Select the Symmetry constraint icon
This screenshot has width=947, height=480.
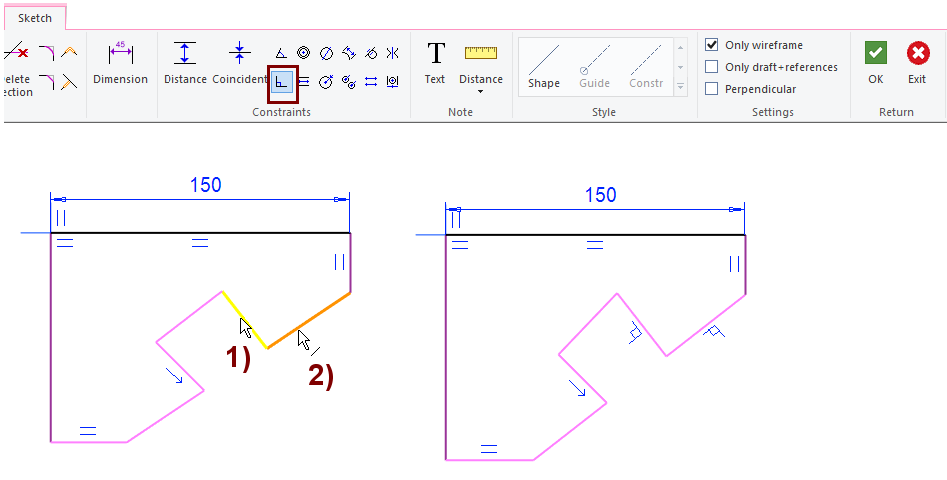pos(392,54)
